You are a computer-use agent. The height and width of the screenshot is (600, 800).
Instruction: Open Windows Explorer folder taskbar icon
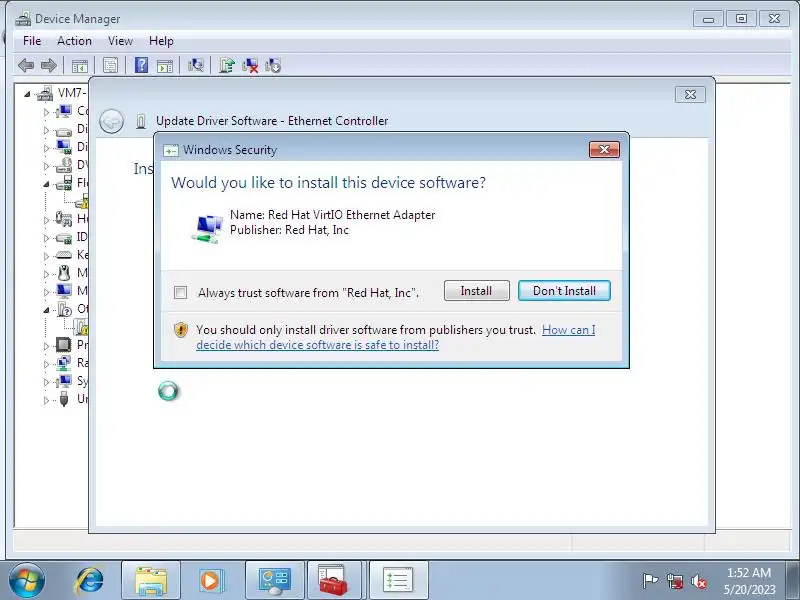tap(151, 580)
